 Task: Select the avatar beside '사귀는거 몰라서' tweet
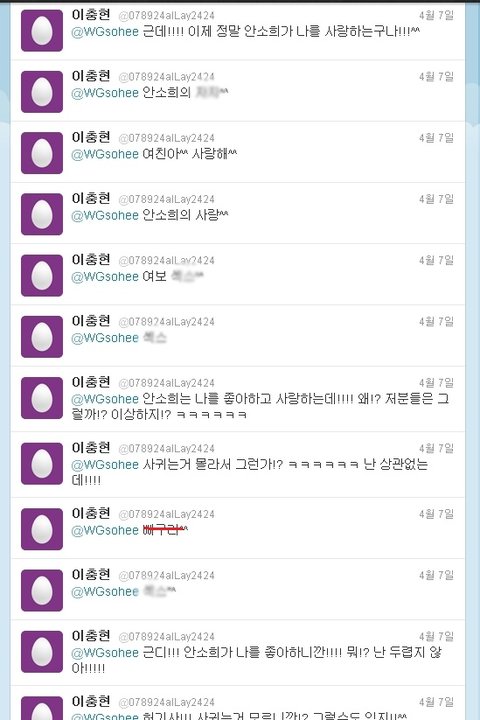[x=42, y=463]
